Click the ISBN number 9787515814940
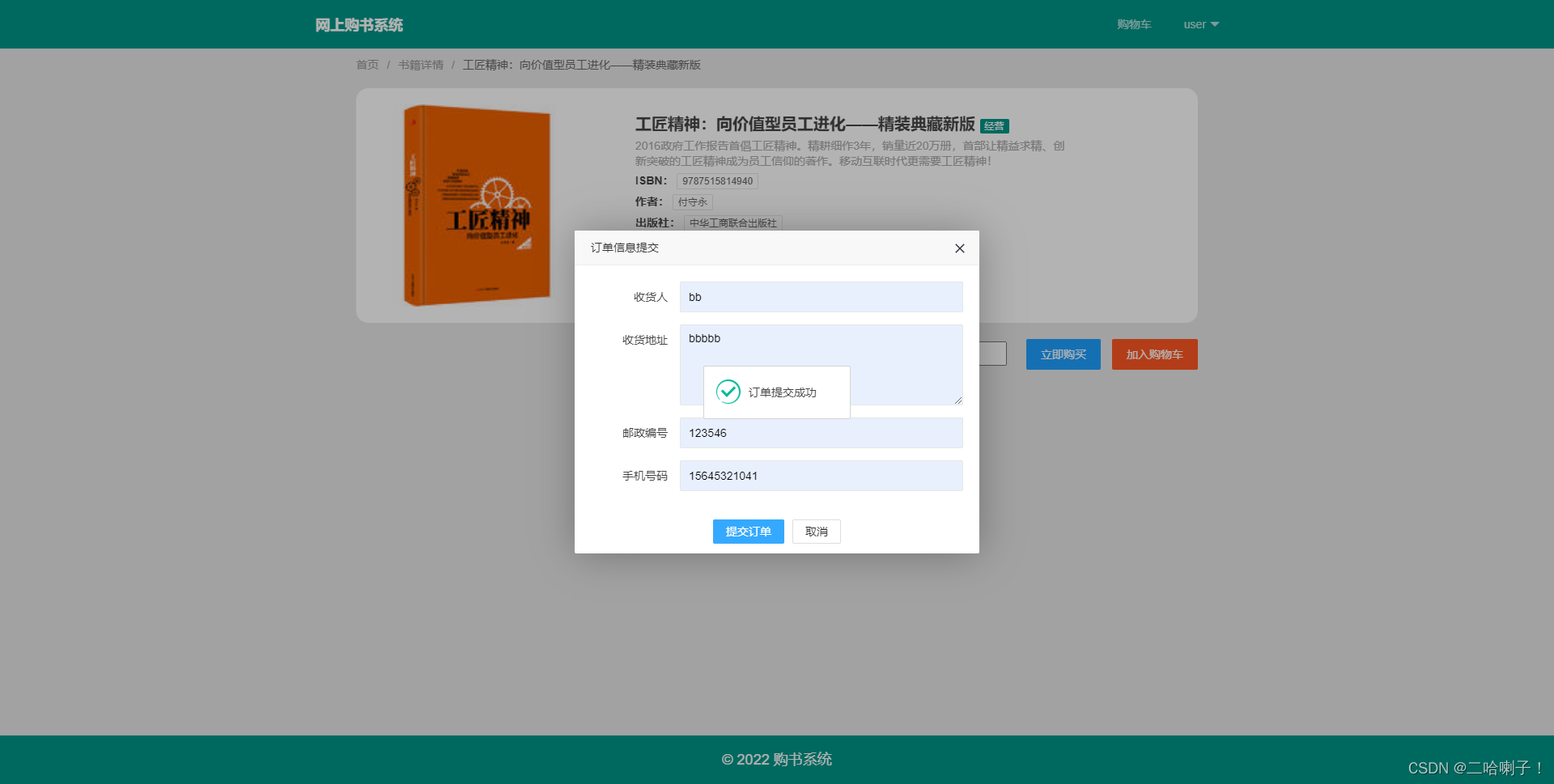 [x=717, y=180]
